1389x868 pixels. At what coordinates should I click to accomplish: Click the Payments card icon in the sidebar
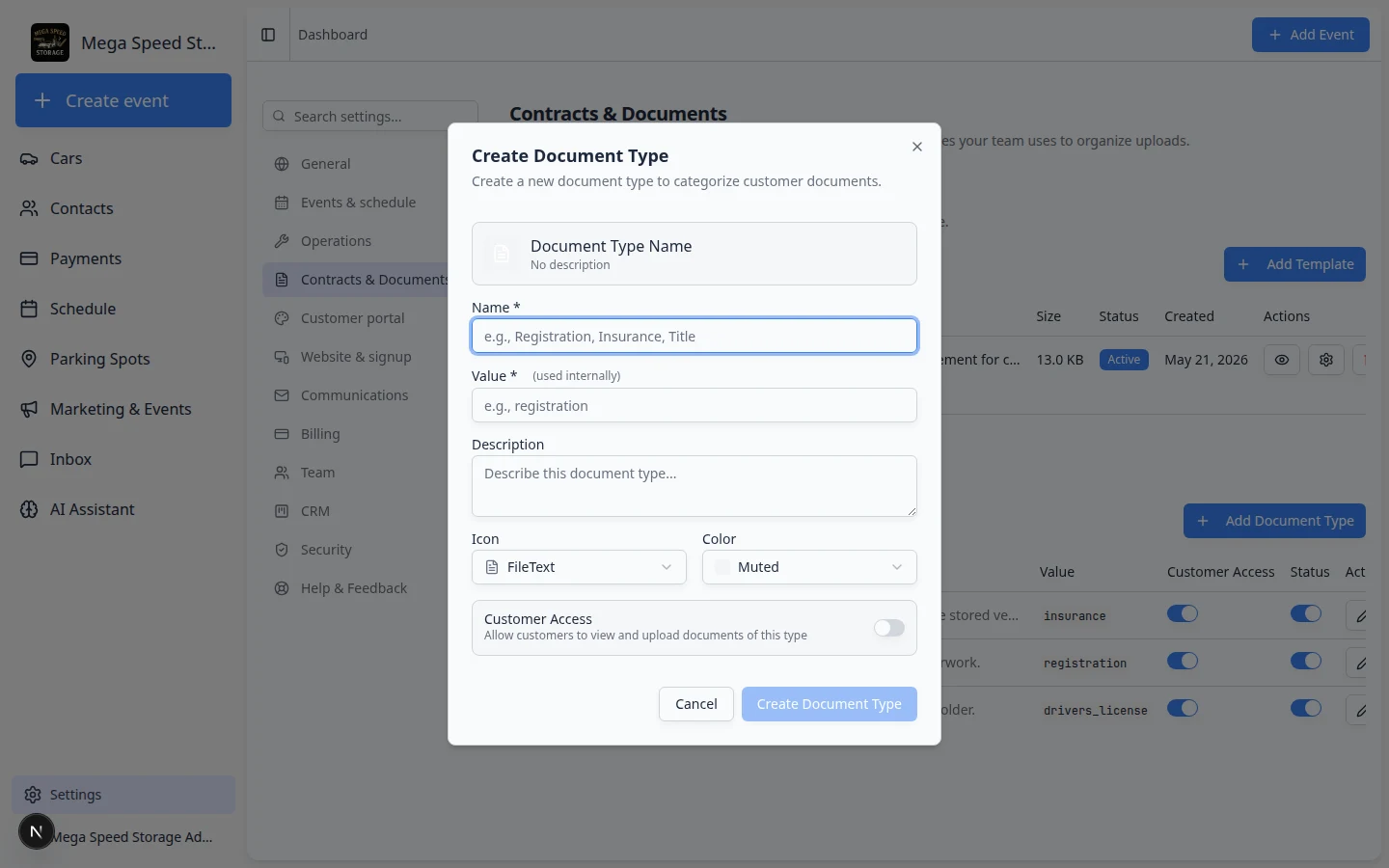pyautogui.click(x=29, y=258)
